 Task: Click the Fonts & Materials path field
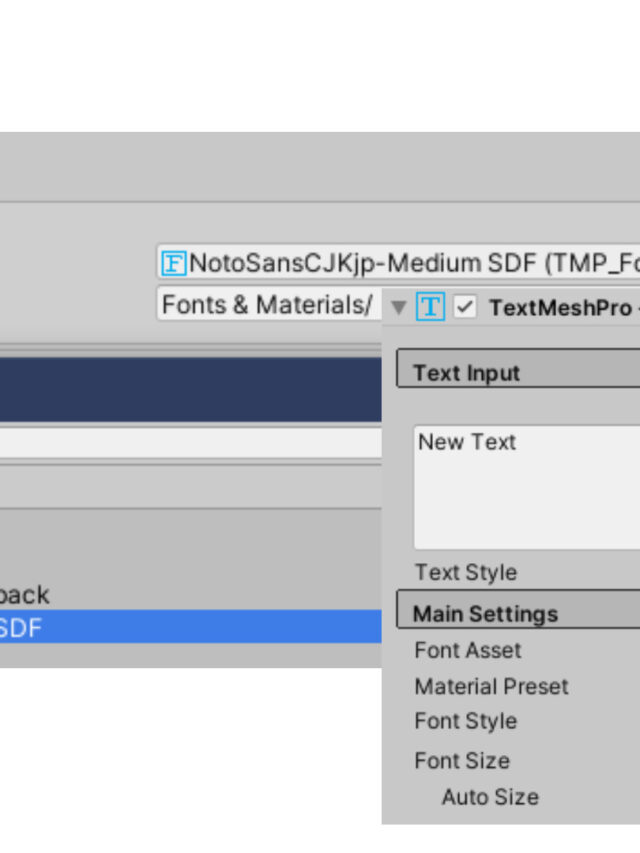click(268, 304)
